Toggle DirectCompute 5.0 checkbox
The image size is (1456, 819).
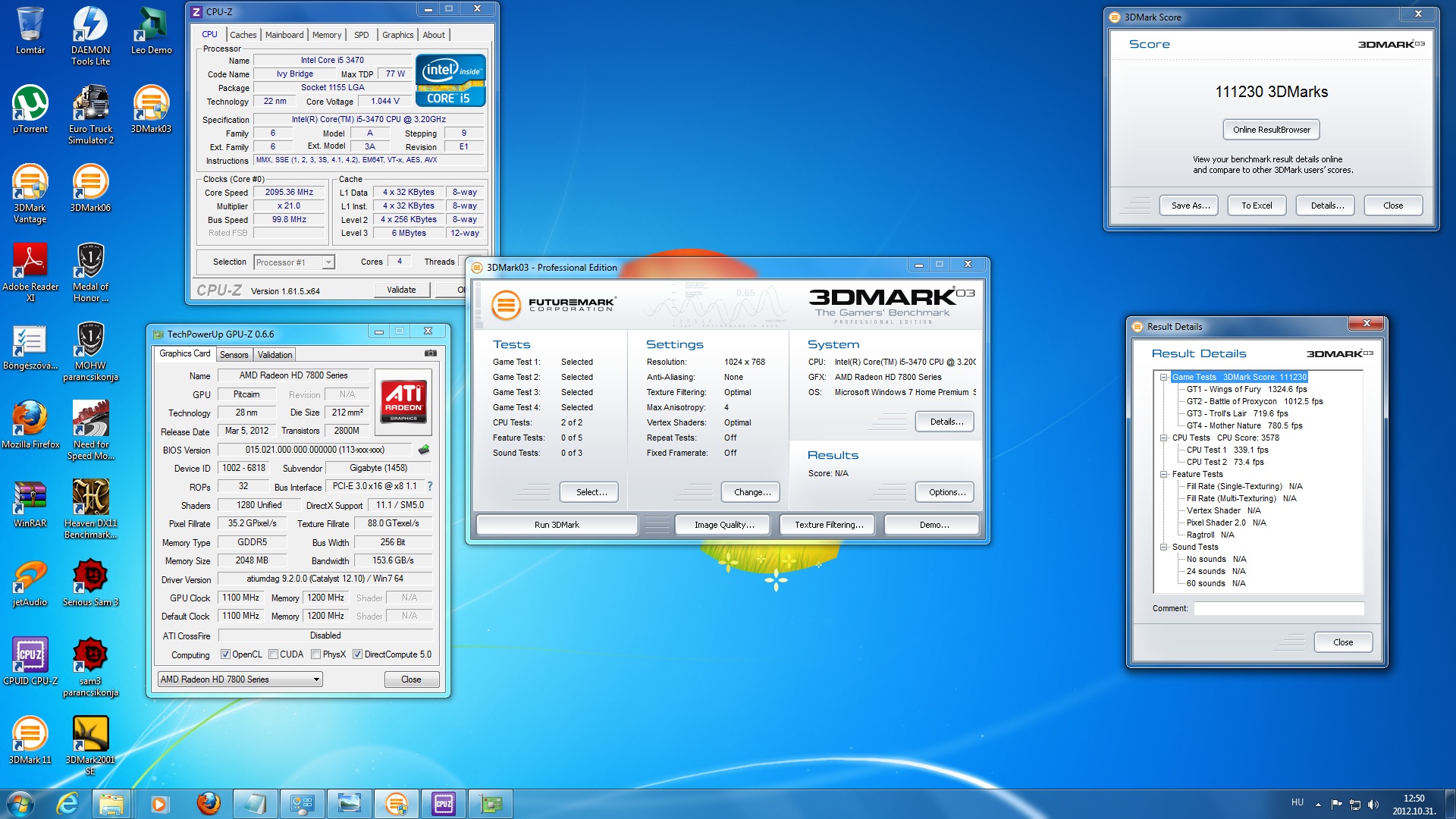[357, 654]
